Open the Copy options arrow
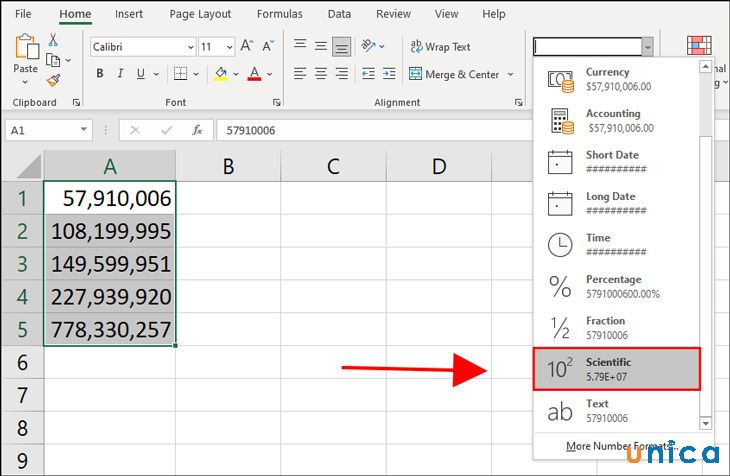 click(68, 61)
